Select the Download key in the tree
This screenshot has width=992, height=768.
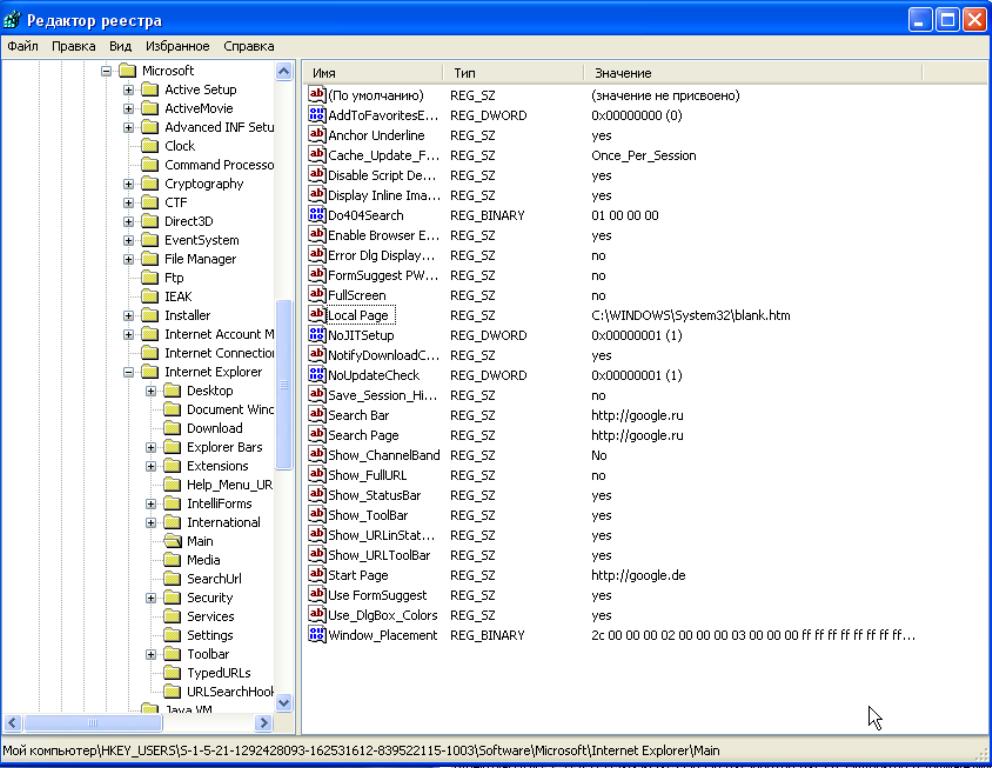(214, 428)
